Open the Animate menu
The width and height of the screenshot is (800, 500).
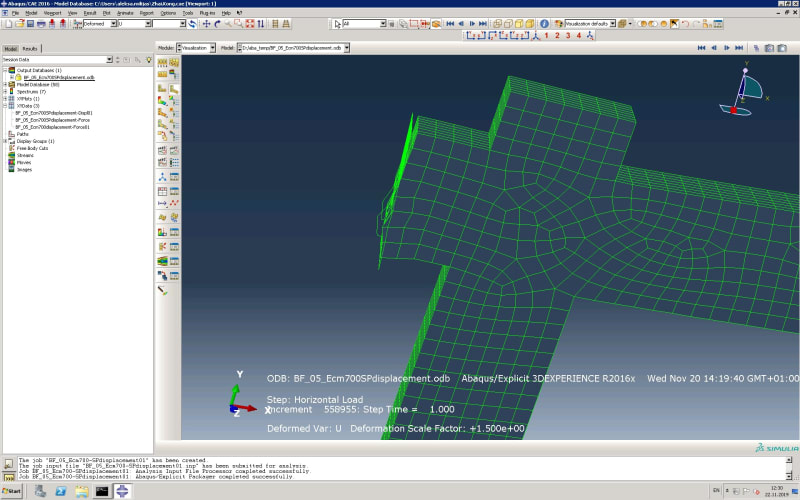[x=125, y=13]
